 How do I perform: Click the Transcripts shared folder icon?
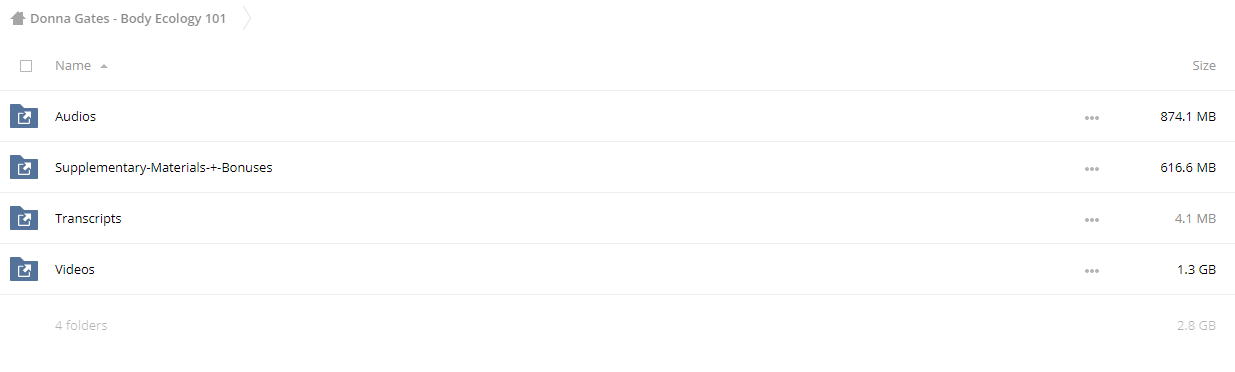pyautogui.click(x=24, y=218)
